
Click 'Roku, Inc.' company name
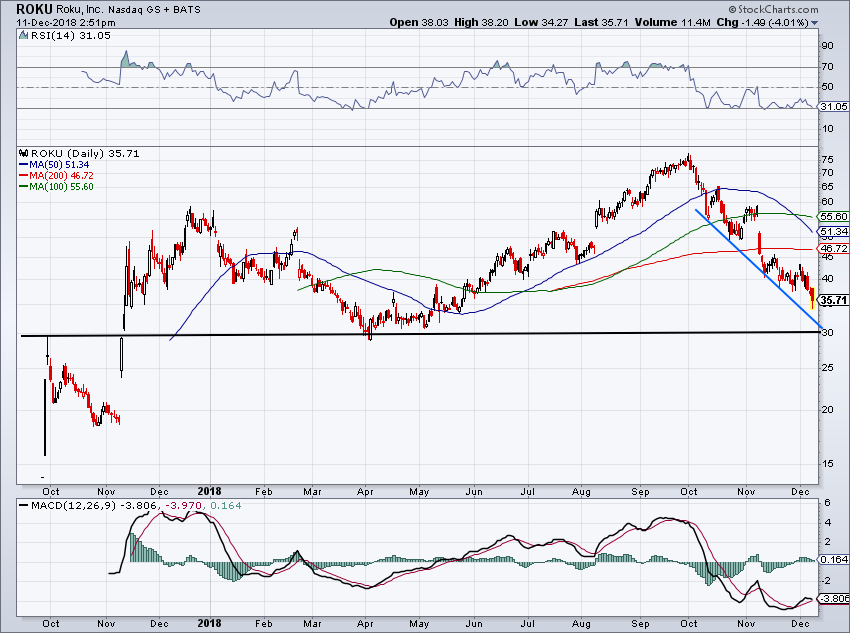79,9
